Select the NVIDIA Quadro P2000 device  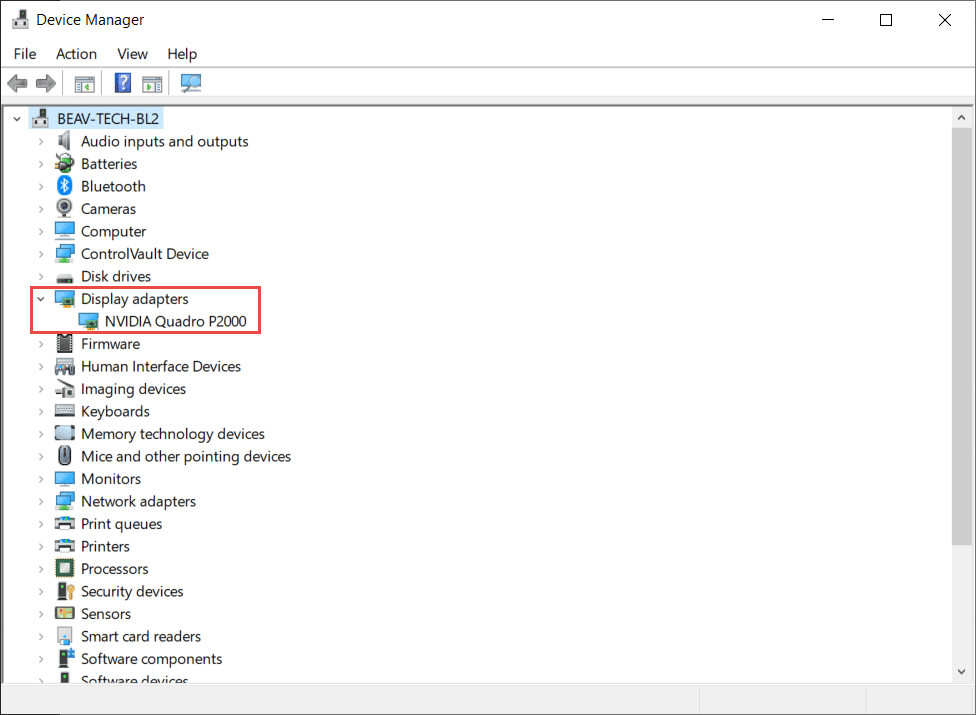(176, 322)
